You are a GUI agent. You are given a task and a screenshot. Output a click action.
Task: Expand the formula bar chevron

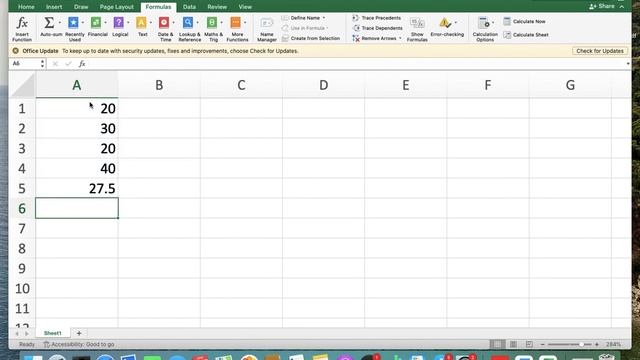point(628,64)
